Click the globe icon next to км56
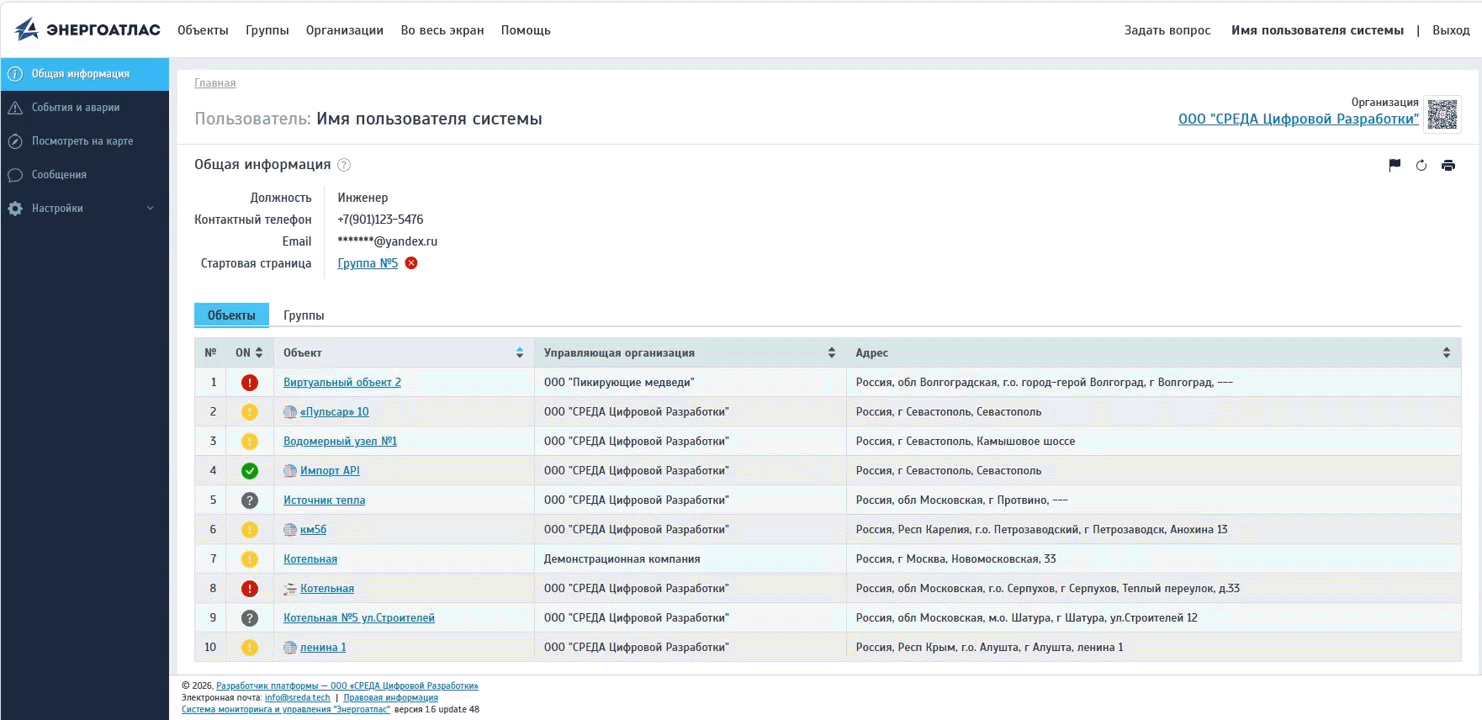 pyautogui.click(x=290, y=530)
